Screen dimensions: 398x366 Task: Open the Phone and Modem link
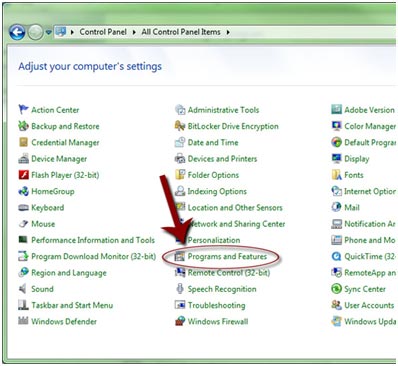pyautogui.click(x=370, y=240)
